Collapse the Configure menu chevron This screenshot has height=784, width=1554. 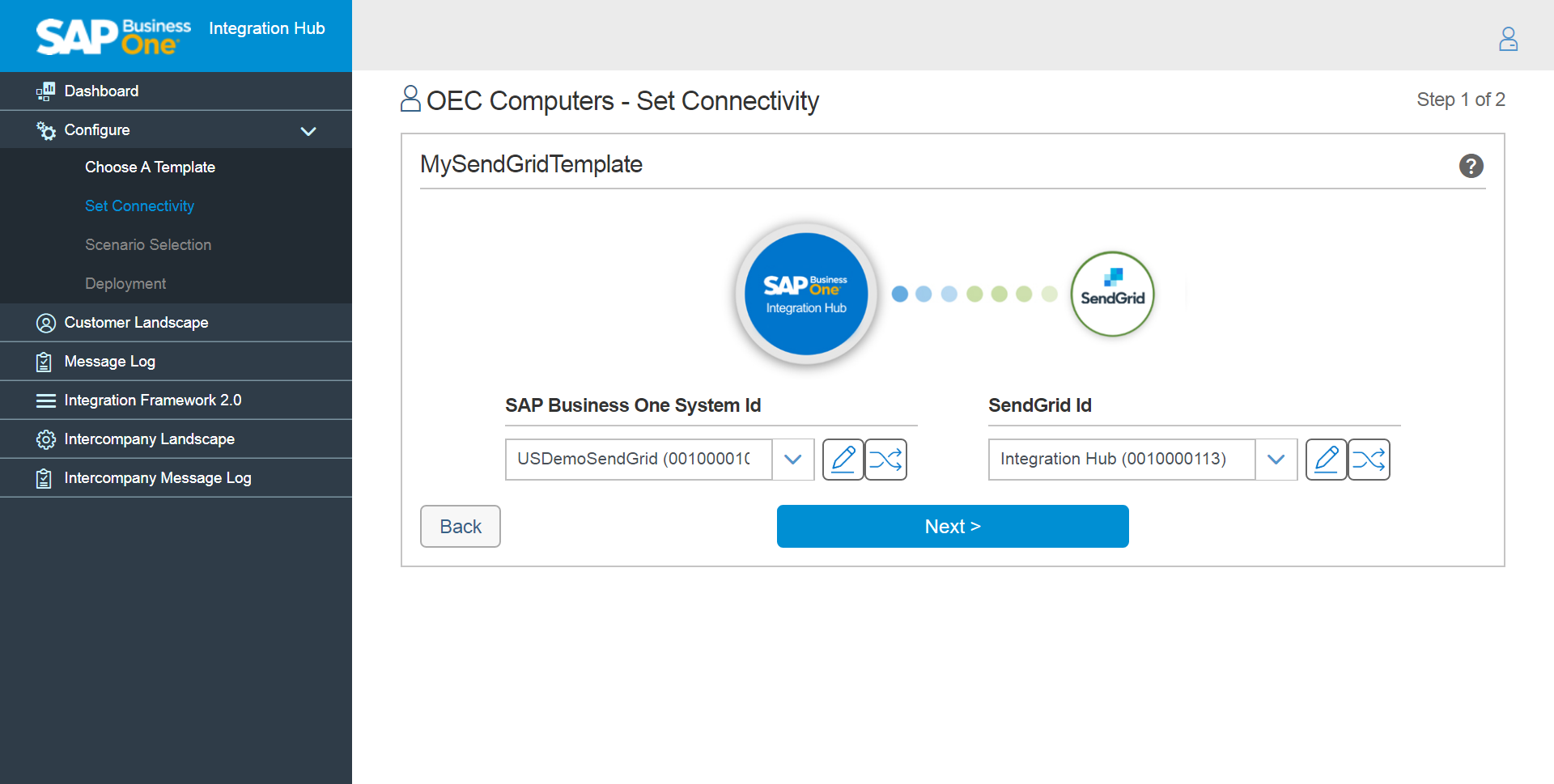(x=308, y=130)
